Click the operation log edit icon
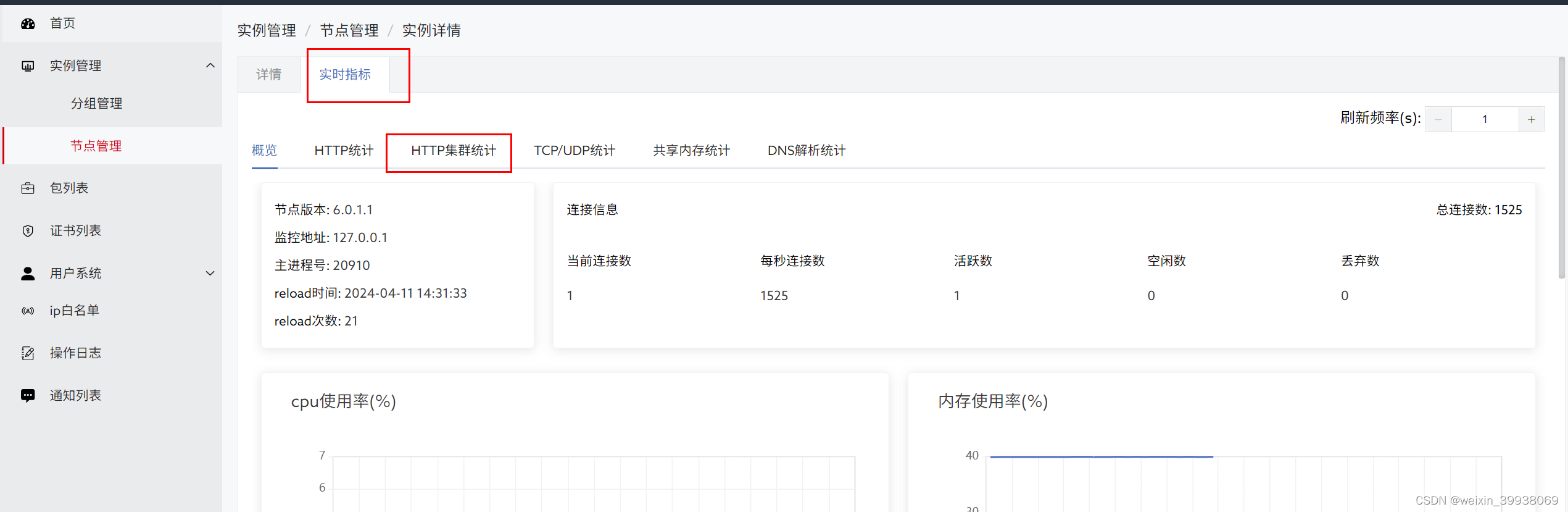Image resolution: width=1568 pixels, height=512 pixels. [28, 353]
